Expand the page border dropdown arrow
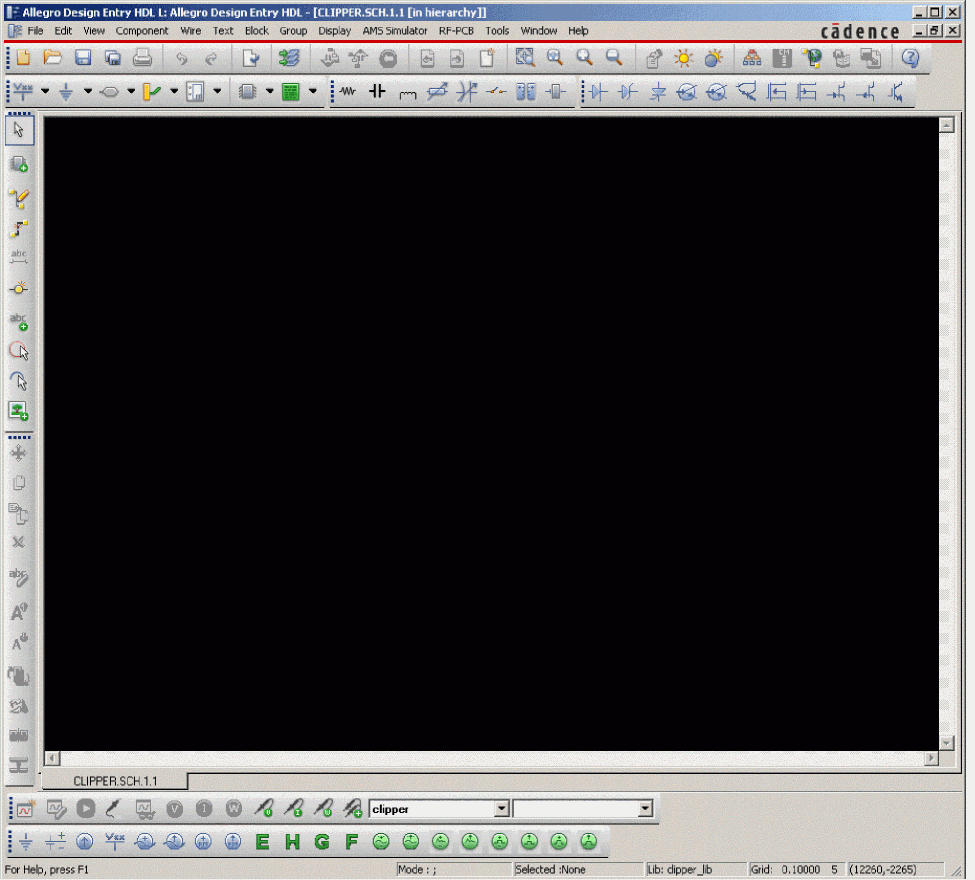Viewport: 975px width, 880px height. (x=217, y=91)
